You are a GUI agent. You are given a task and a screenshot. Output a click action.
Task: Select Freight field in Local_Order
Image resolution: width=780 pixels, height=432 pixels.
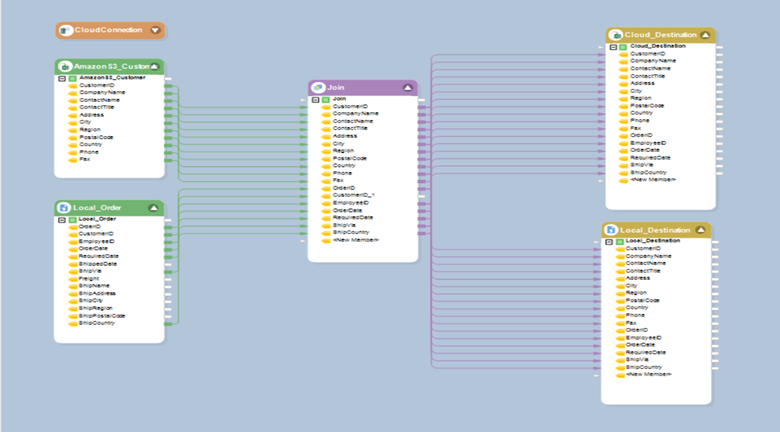(x=88, y=278)
